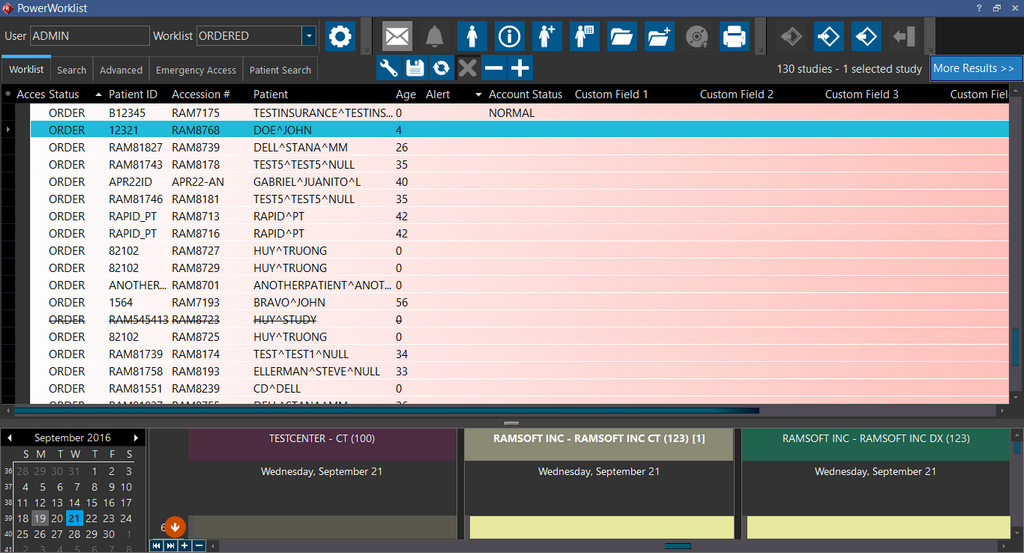The width and height of the screenshot is (1024, 553).
Task: Click the plus icon below toolbar
Action: click(520, 68)
